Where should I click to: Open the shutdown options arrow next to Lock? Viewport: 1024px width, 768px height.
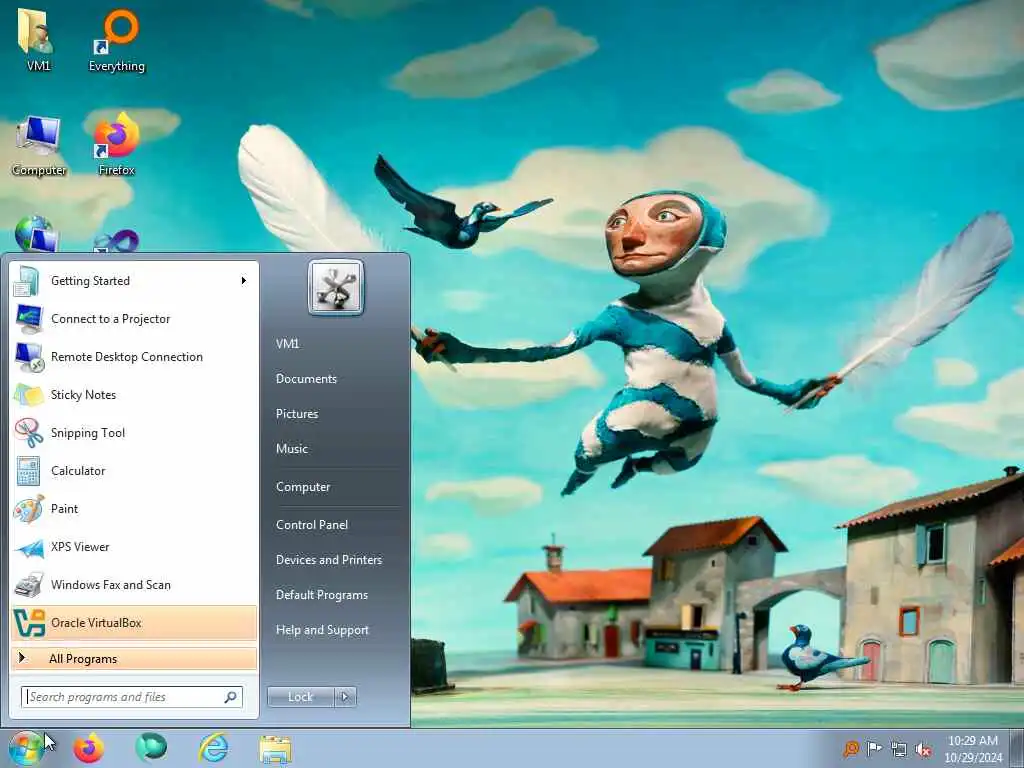click(345, 697)
